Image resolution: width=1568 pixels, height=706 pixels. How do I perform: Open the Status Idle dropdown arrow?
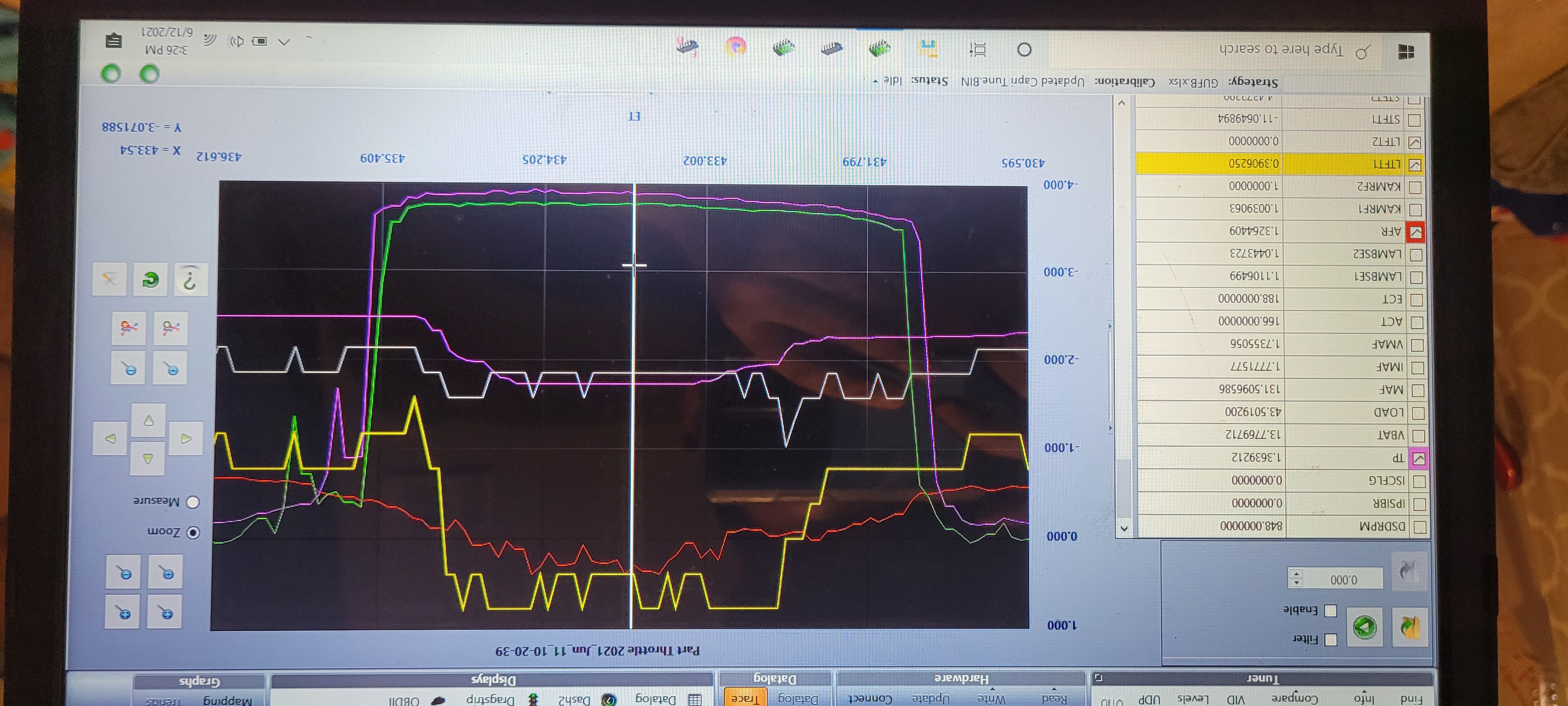click(875, 81)
